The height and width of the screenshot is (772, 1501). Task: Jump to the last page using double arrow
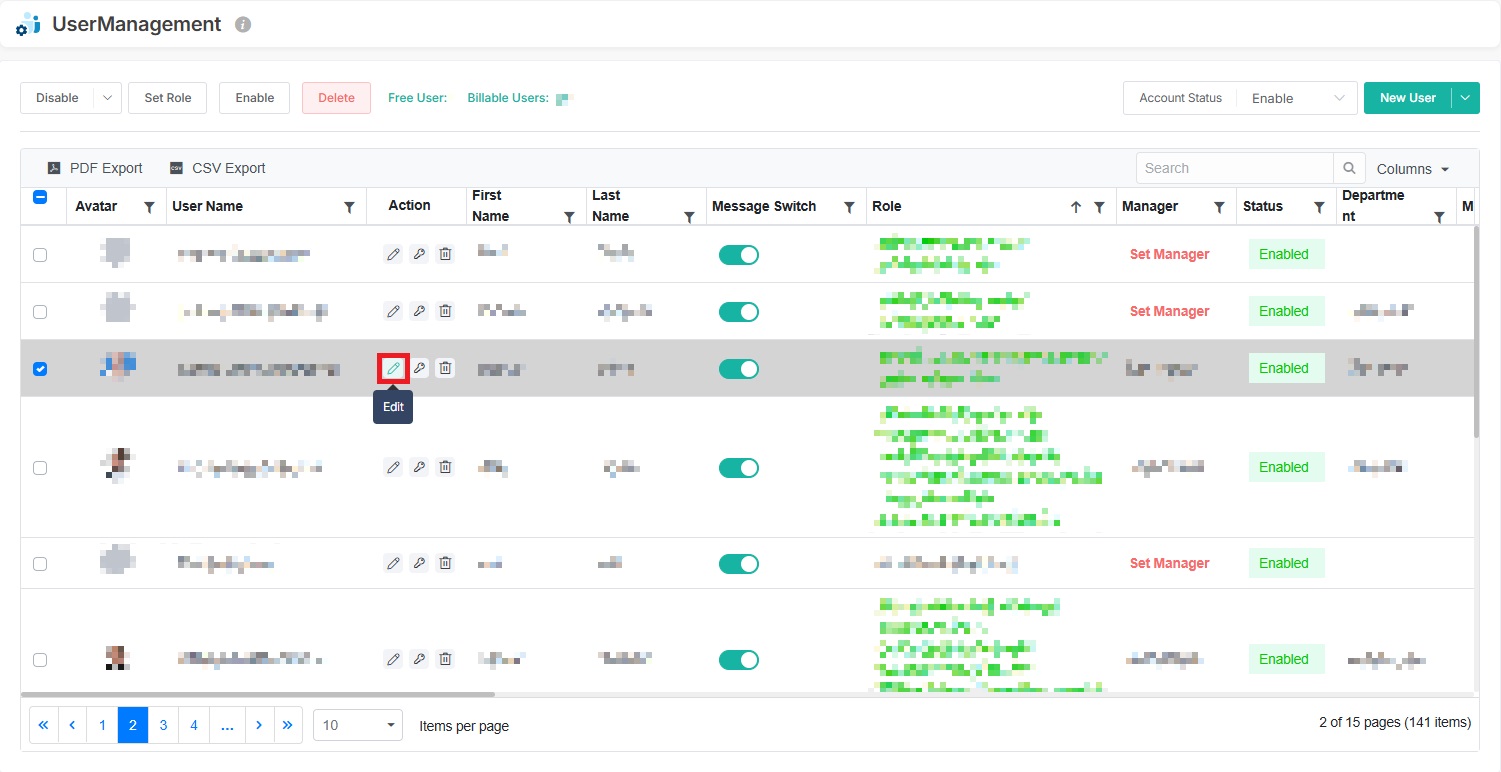click(287, 725)
